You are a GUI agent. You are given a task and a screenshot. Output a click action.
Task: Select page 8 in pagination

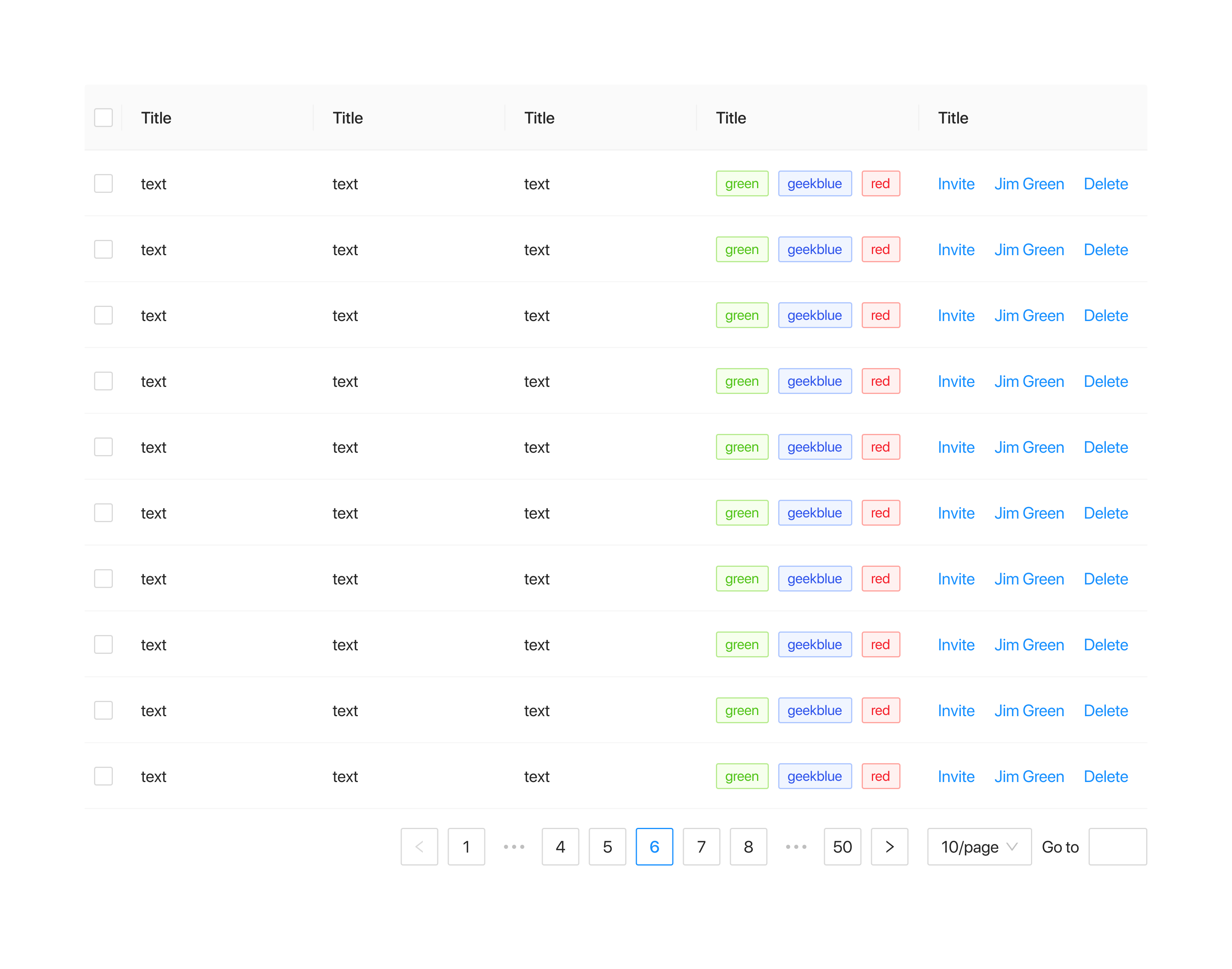coord(748,846)
